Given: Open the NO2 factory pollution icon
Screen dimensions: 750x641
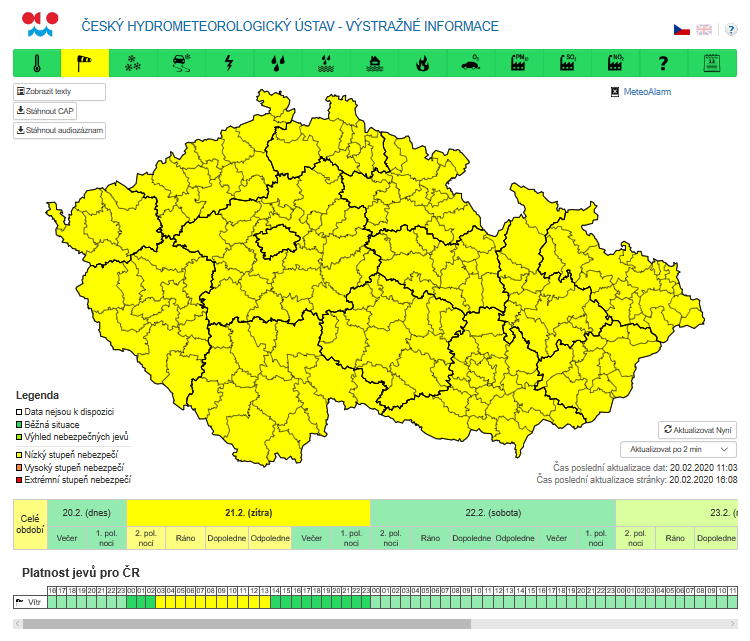Looking at the screenshot, I should pyautogui.click(x=616, y=63).
